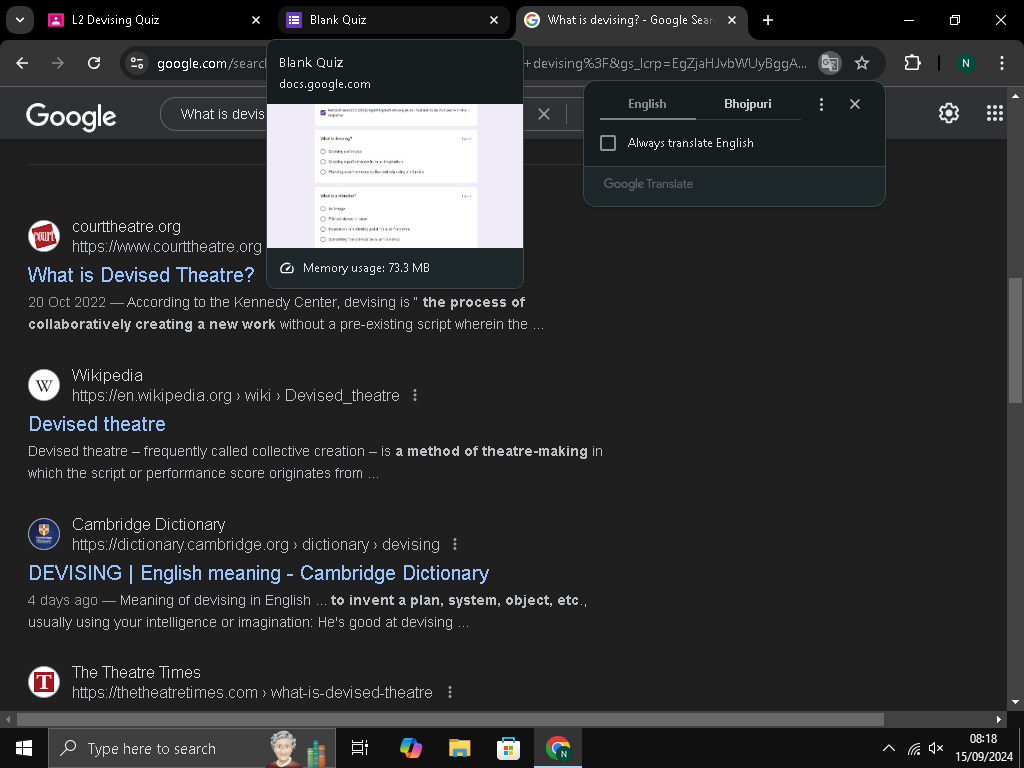Bookmark this page with the star icon

coord(862,63)
